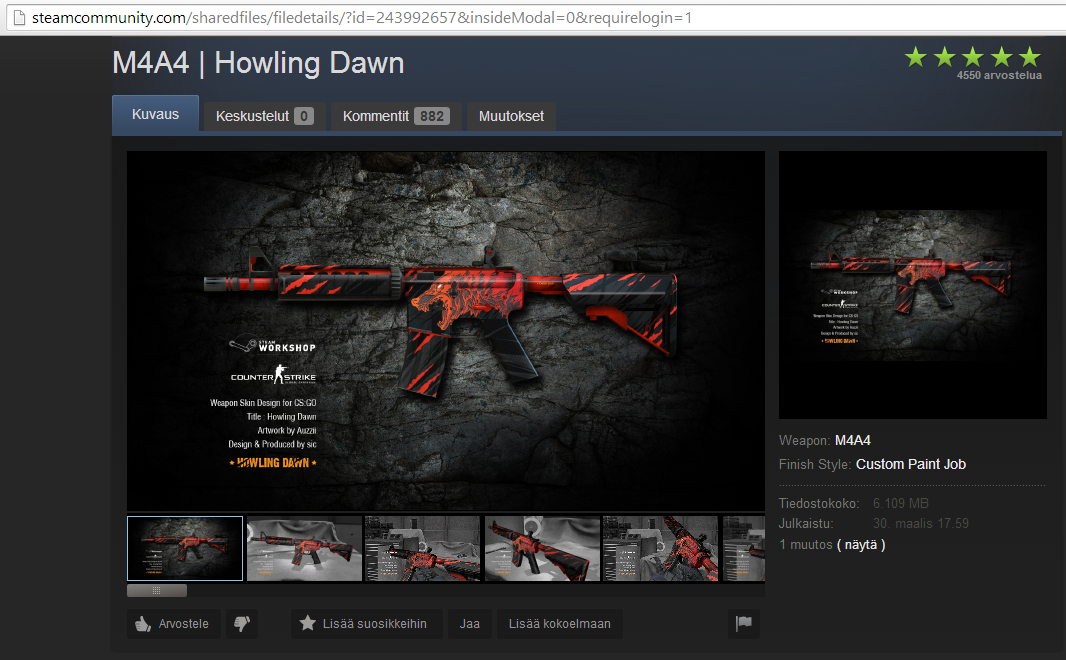Viewport: 1066px width, 660px height.
Task: Click the last visible preview thumbnail
Action: pos(744,548)
